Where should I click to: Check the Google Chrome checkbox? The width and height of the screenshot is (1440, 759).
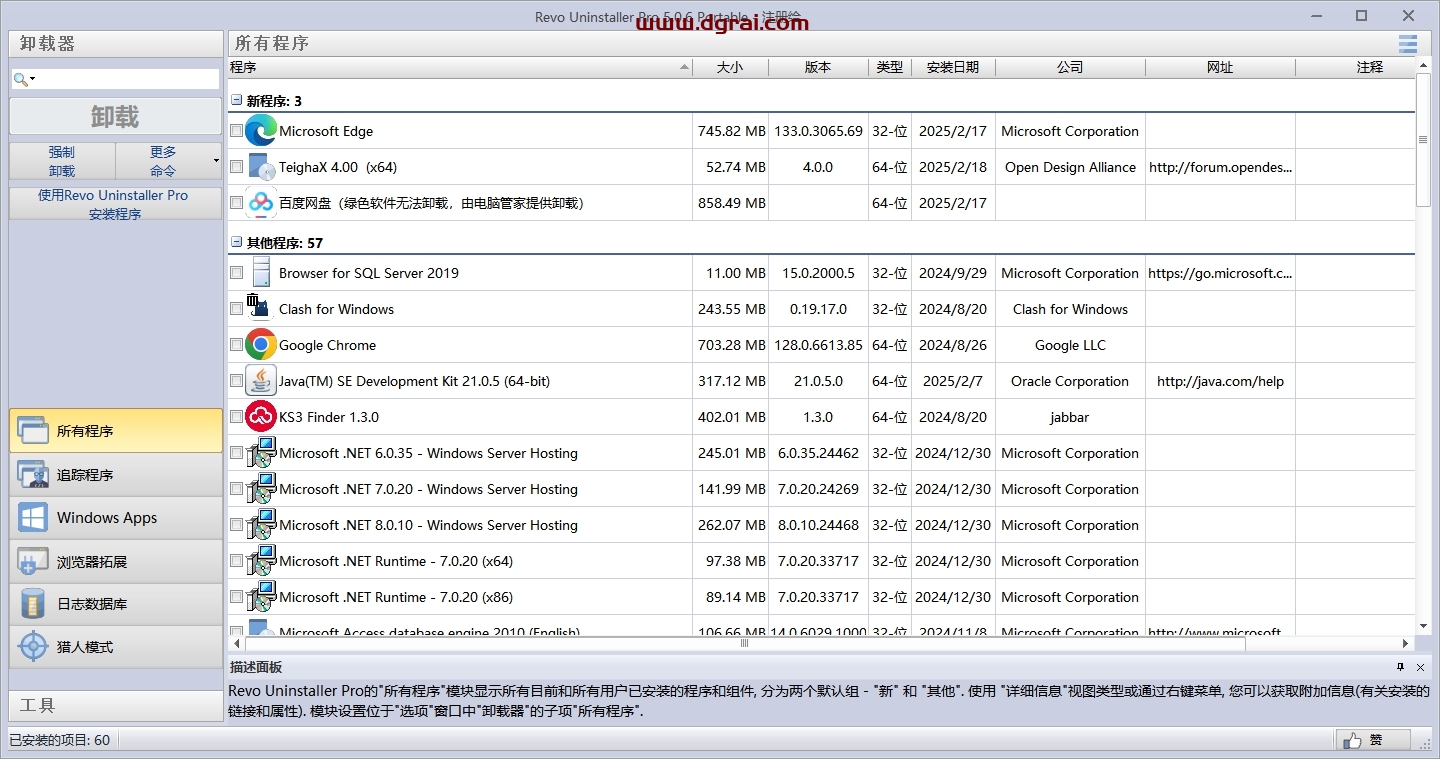tap(236, 345)
